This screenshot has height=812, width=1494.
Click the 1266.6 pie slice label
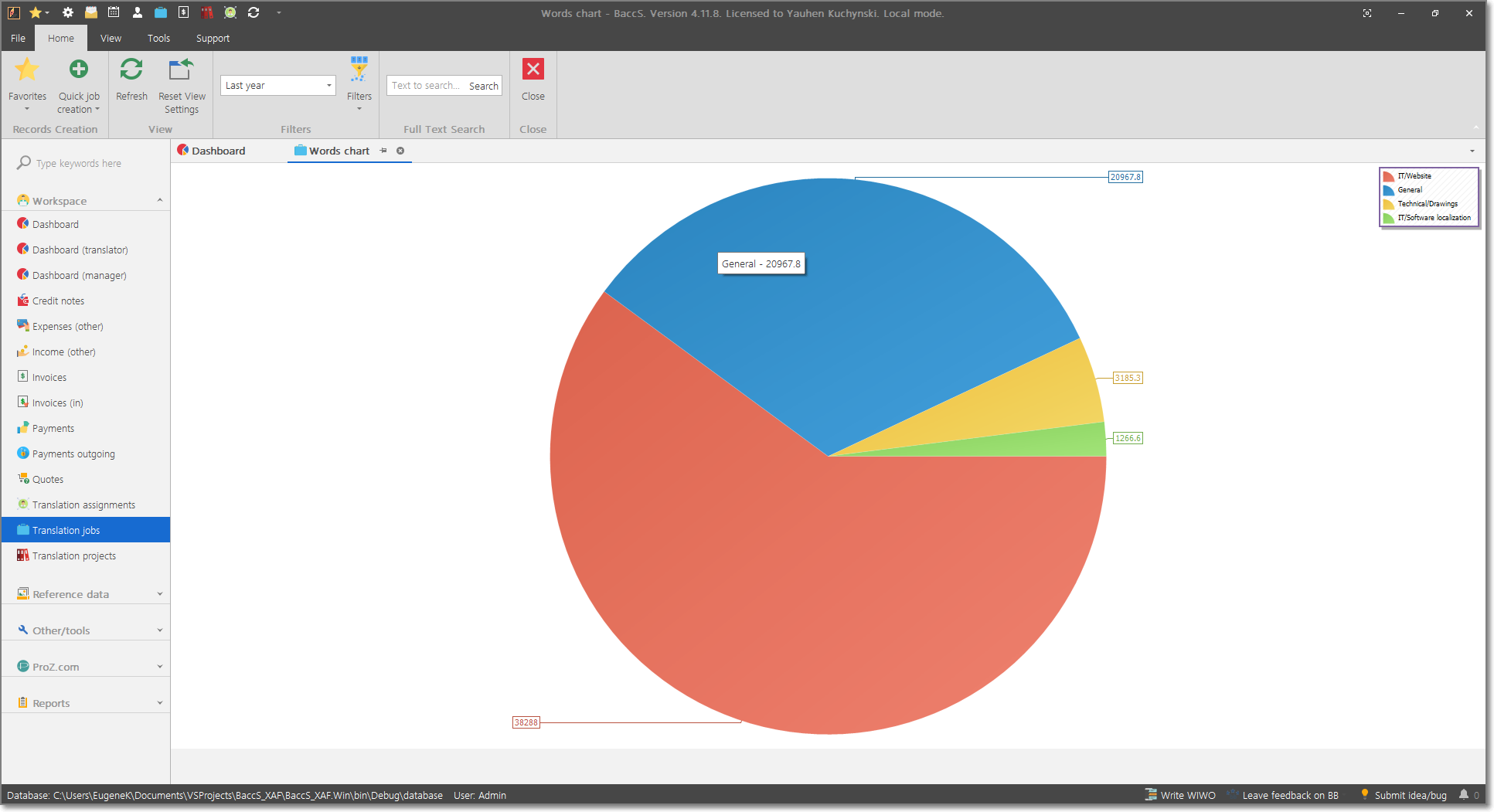1128,438
